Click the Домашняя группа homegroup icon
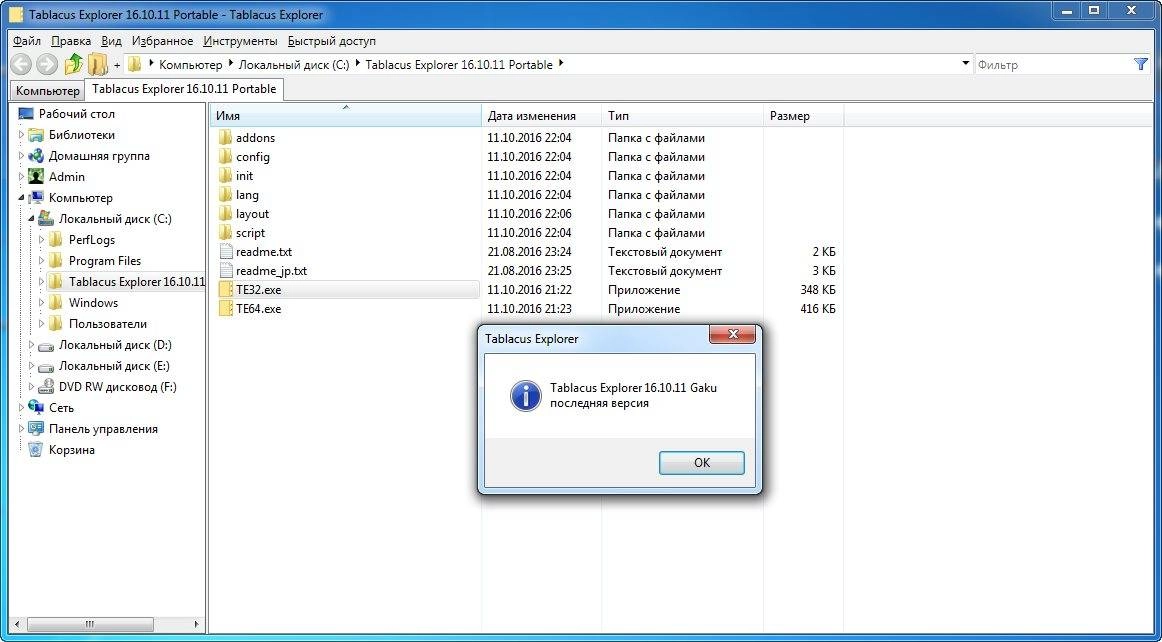Screen dimensions: 1162x642 click(x=36, y=156)
